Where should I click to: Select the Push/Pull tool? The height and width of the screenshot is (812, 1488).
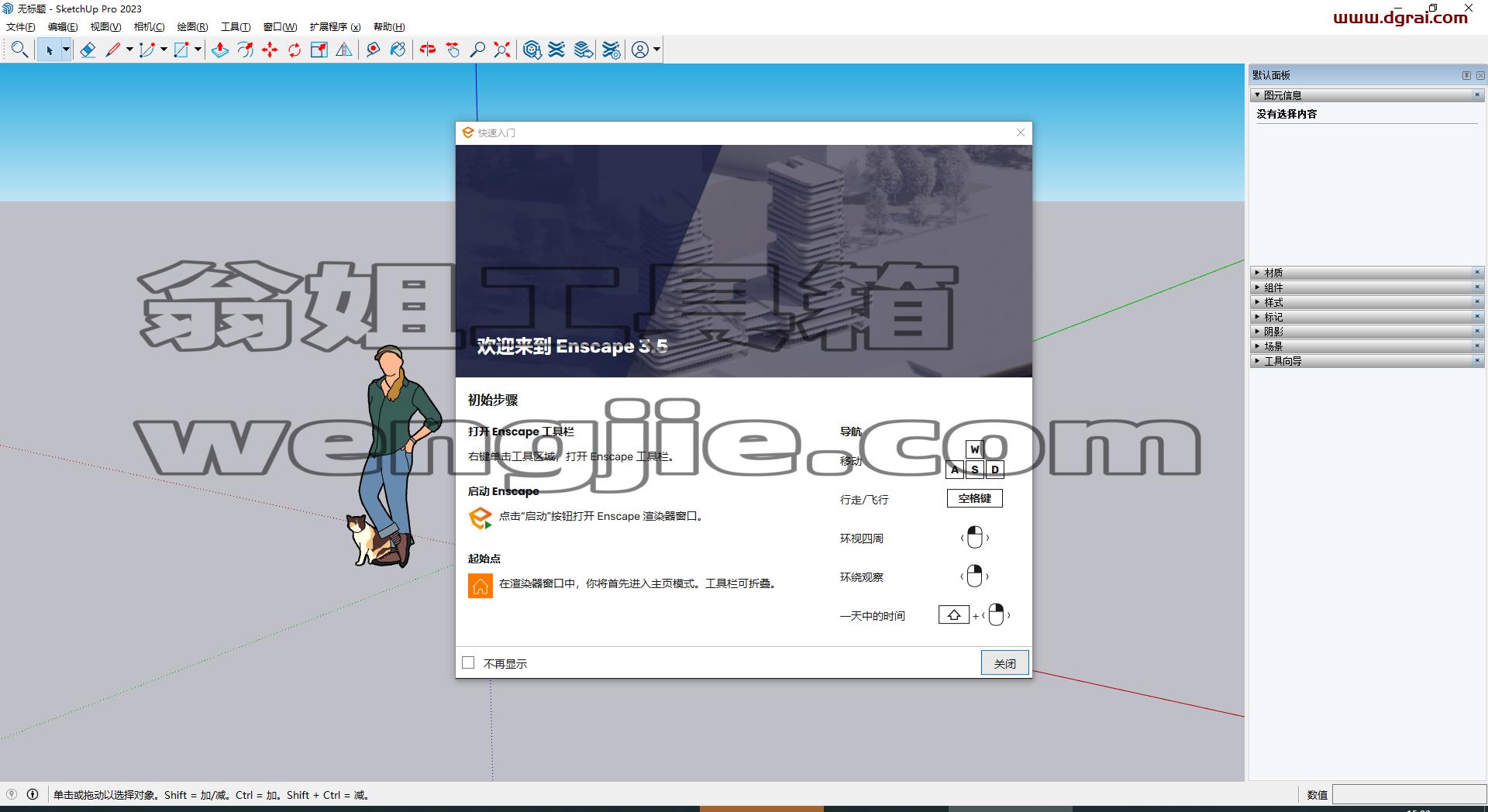tap(220, 50)
